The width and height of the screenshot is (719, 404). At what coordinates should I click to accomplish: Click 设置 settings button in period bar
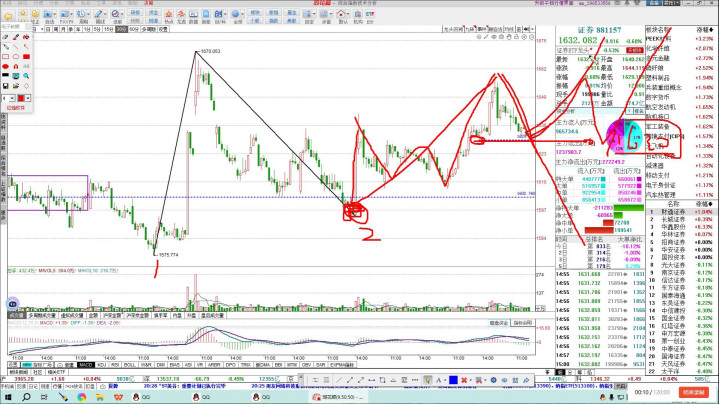(163, 29)
